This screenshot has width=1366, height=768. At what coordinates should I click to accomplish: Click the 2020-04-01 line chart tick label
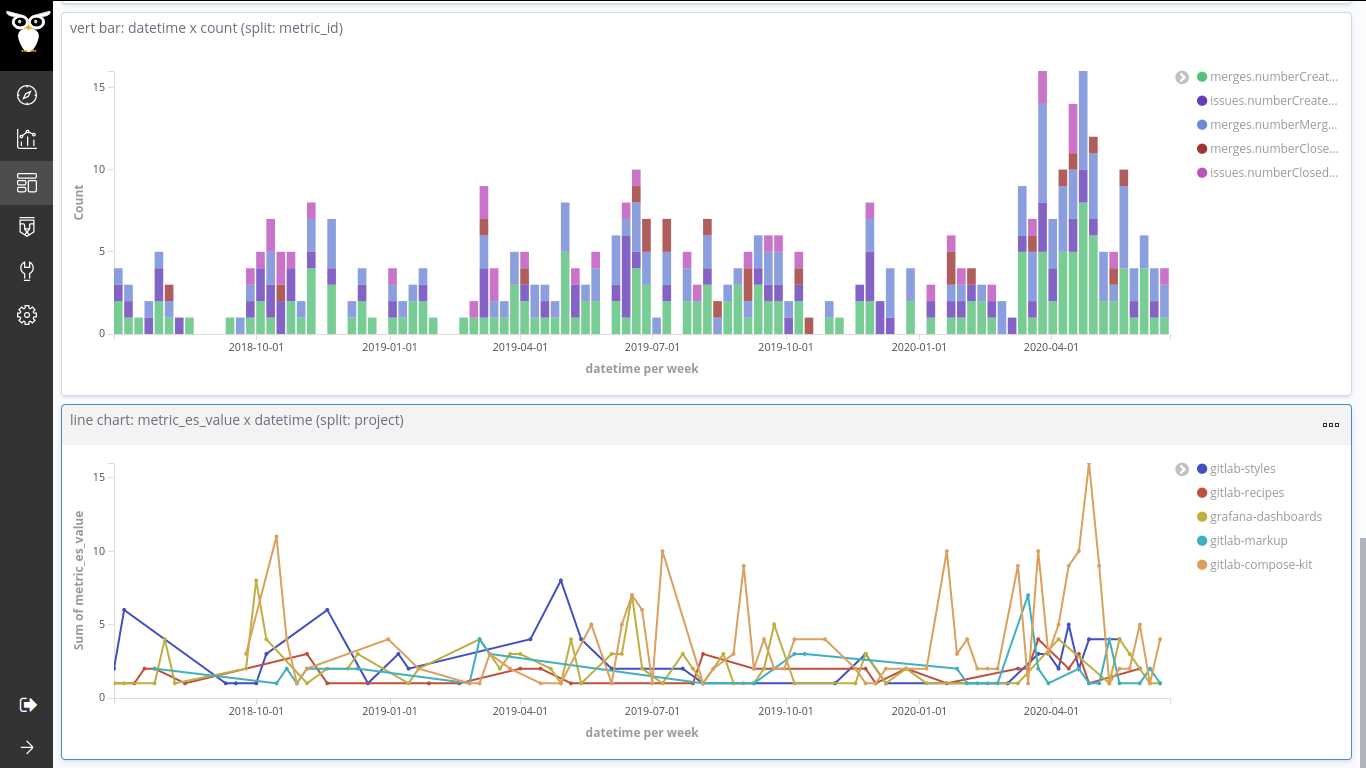pyautogui.click(x=1051, y=711)
